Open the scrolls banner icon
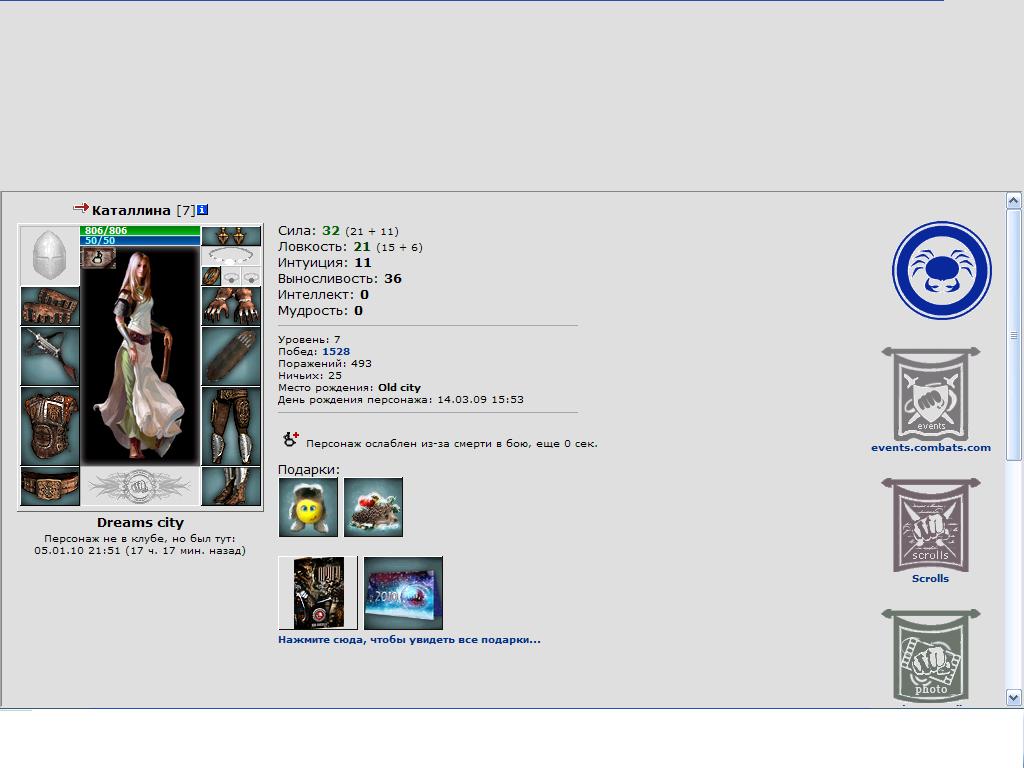 pos(931,526)
